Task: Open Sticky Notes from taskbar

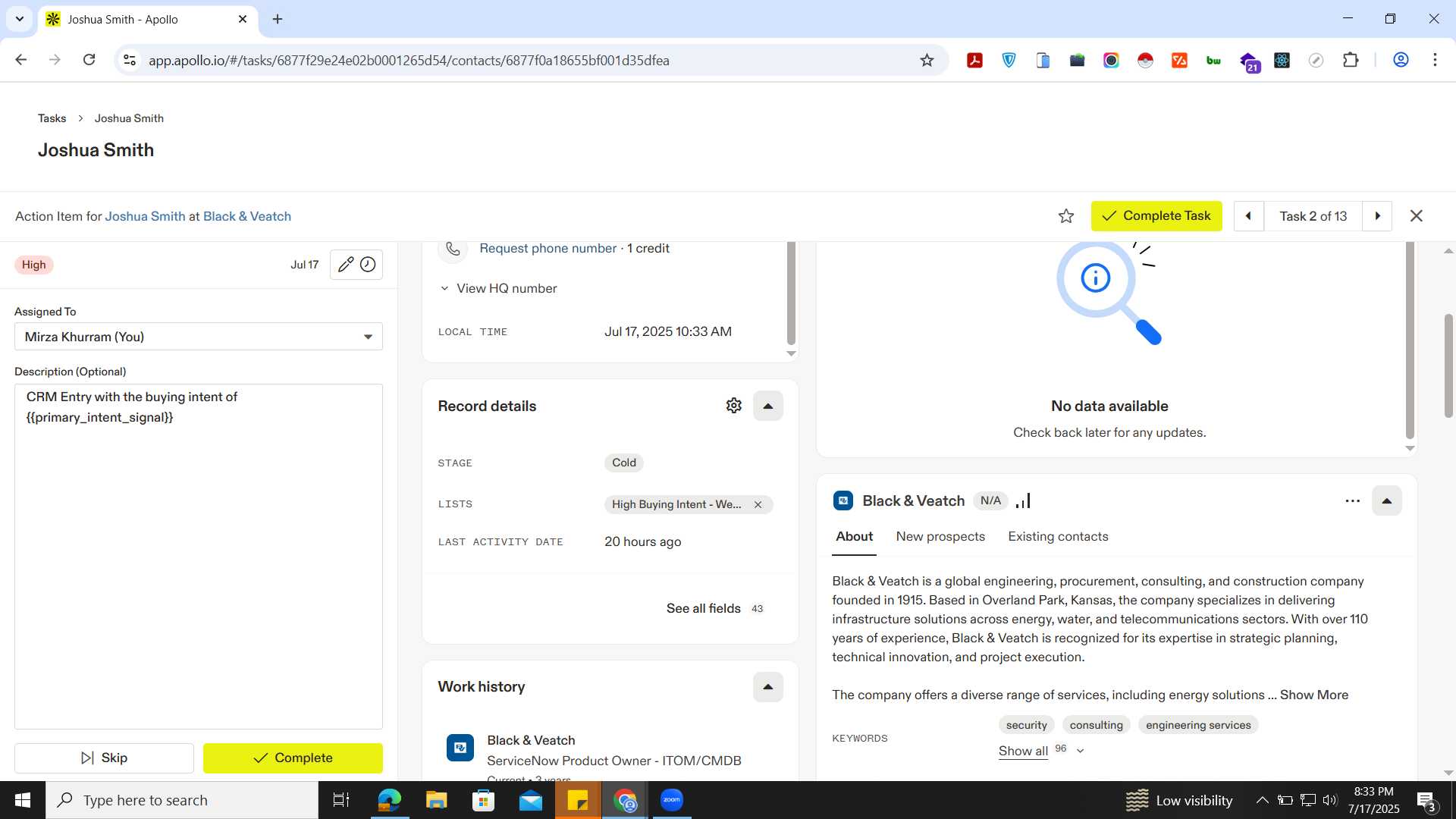Action: point(578,800)
